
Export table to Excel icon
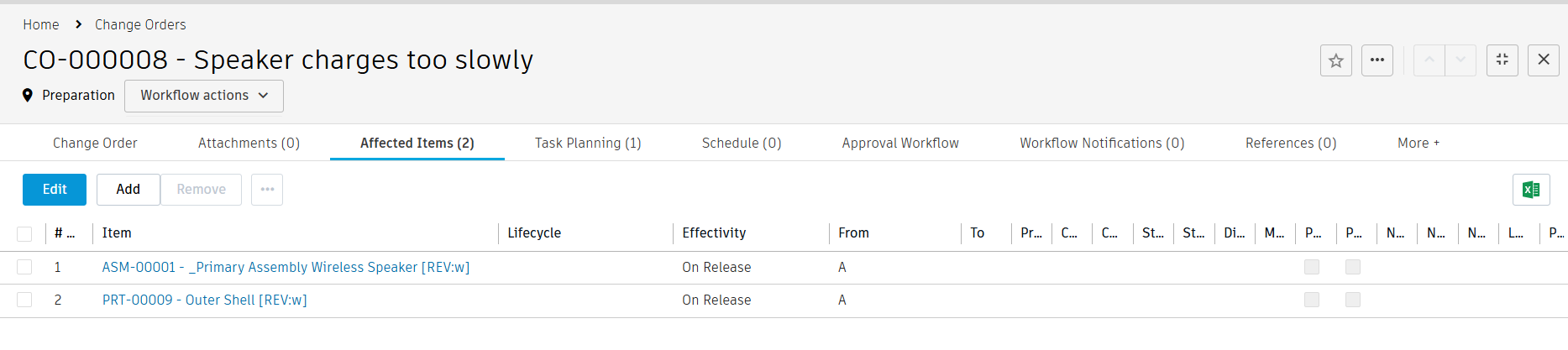1530,190
